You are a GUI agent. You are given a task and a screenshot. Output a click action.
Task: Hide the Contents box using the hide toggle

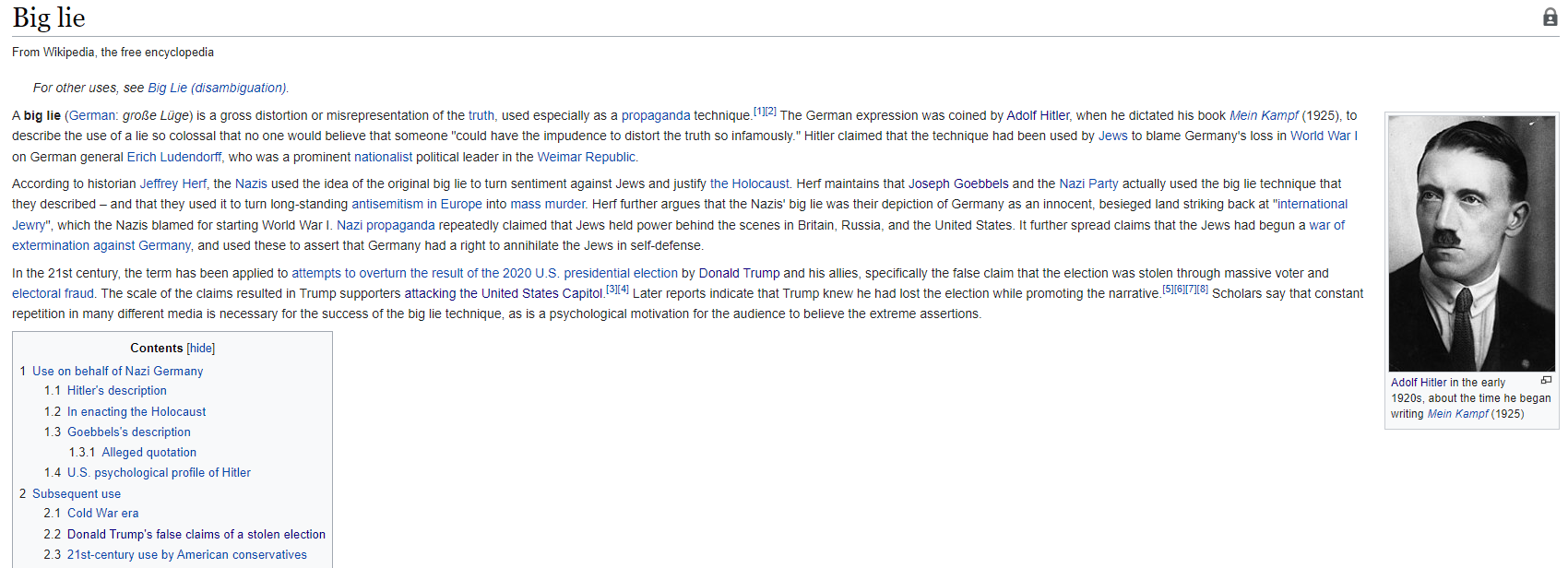click(201, 348)
